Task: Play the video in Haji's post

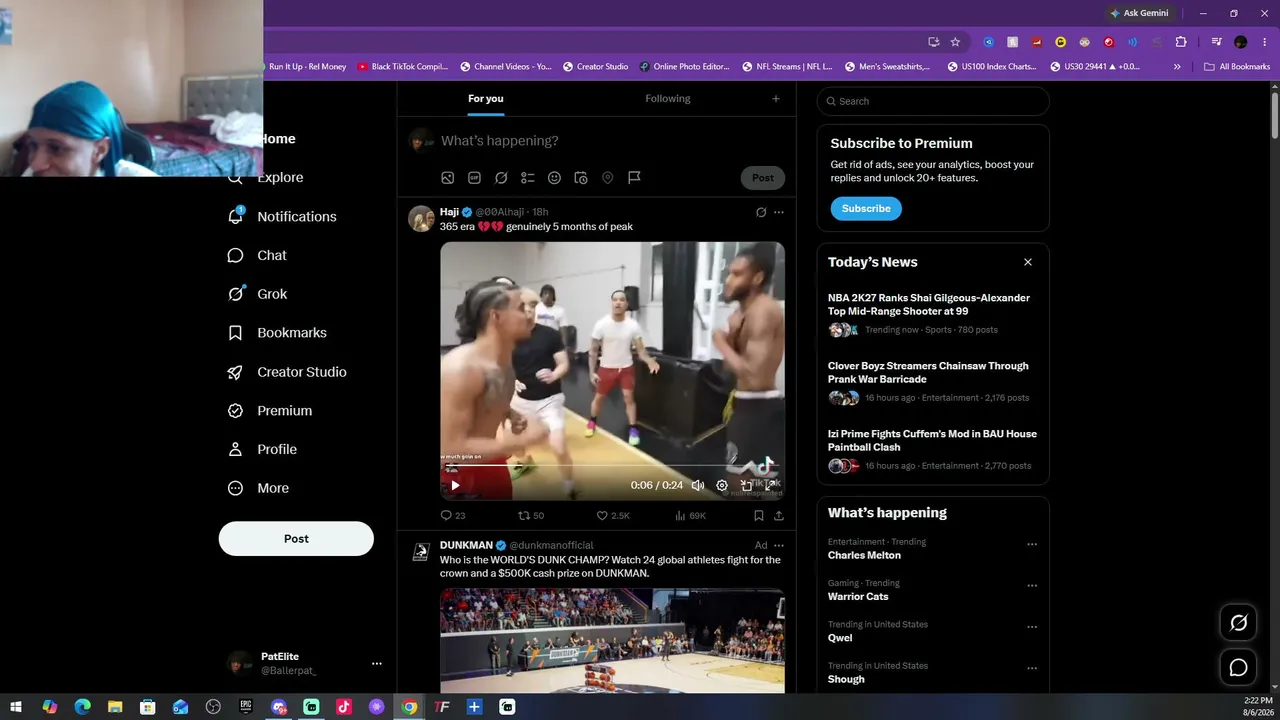Action: coord(455,486)
